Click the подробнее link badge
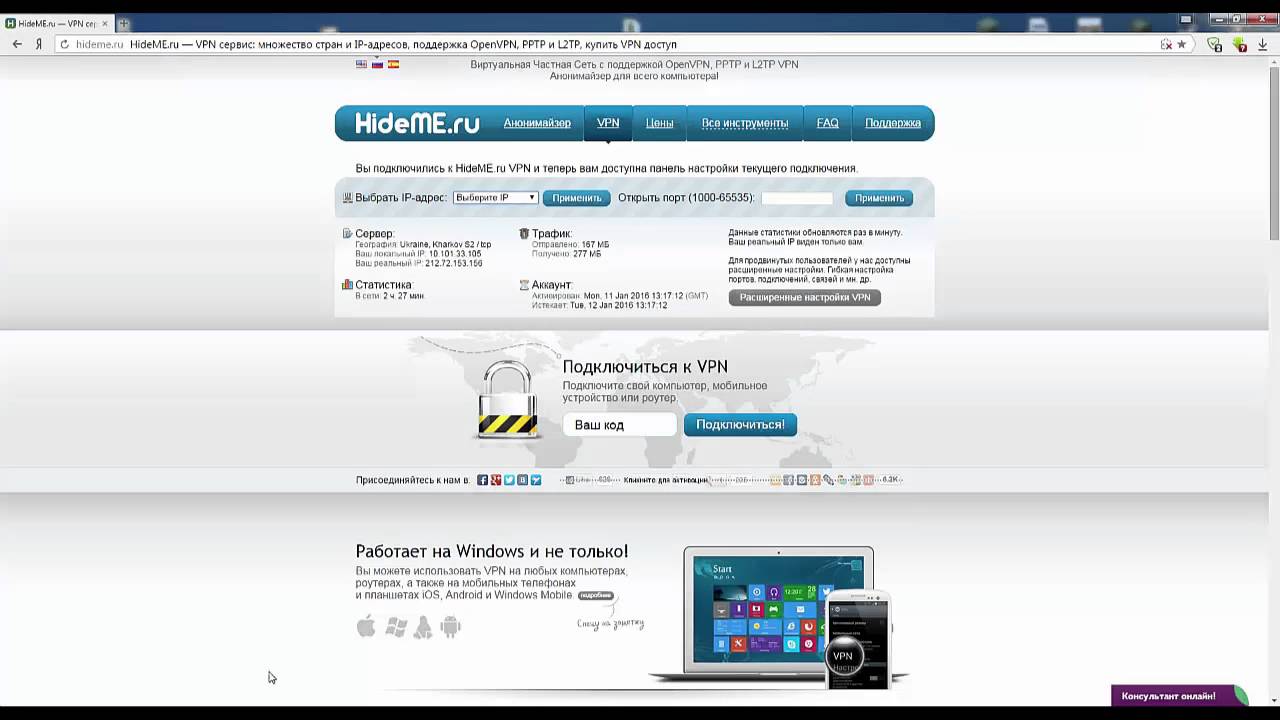The height and width of the screenshot is (720, 1280). [595, 595]
